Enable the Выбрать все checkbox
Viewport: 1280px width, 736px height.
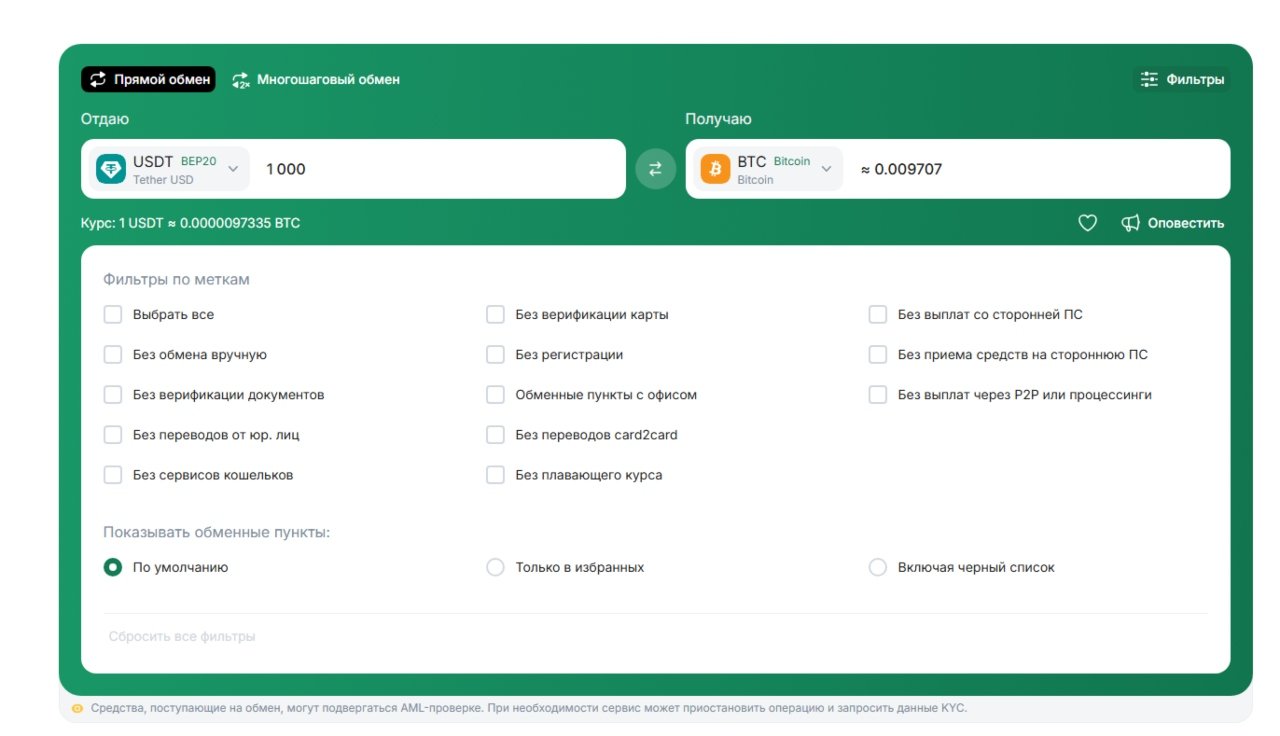click(113, 314)
